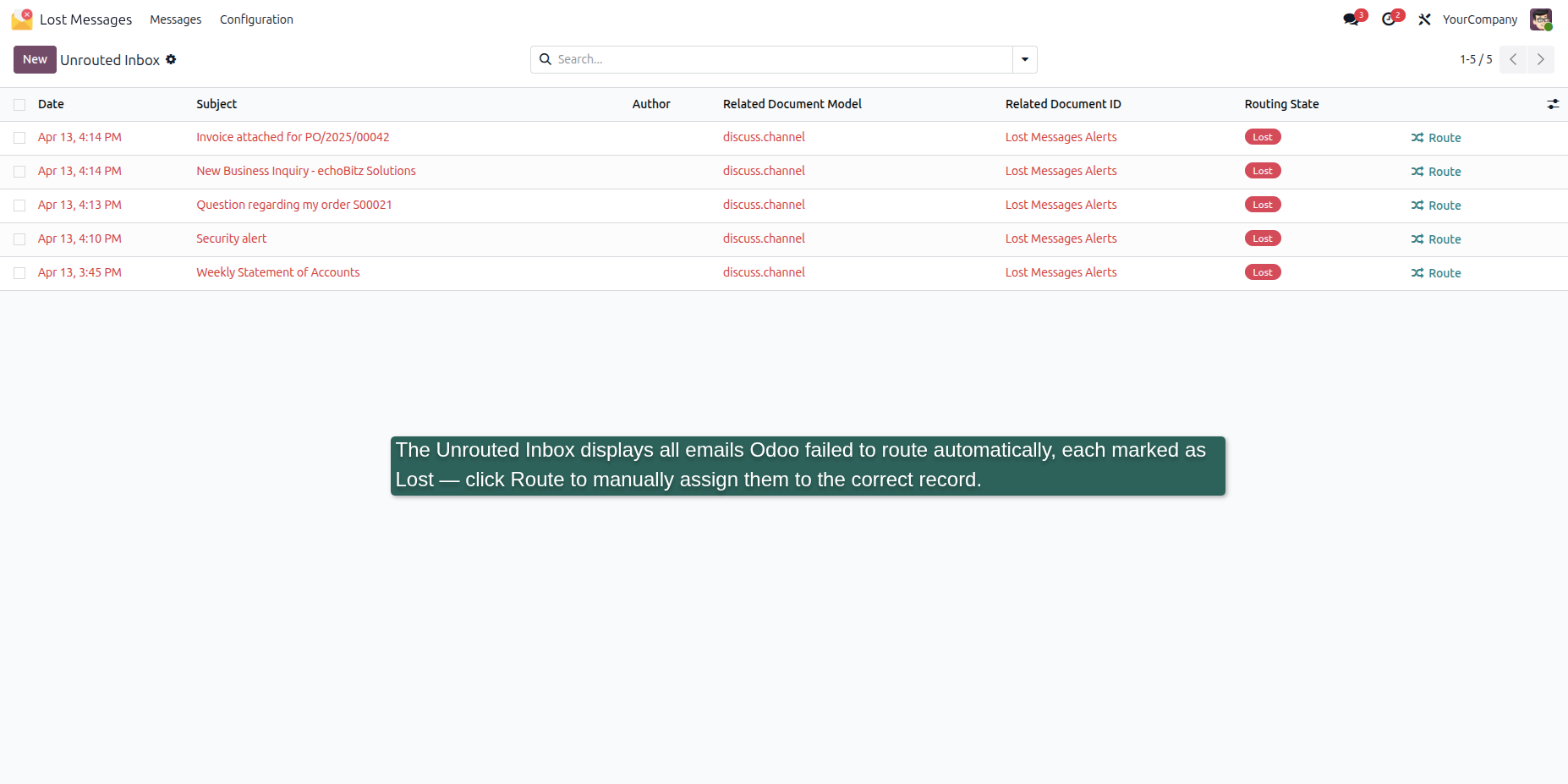Sort by the Date column header
This screenshot has height=784, width=1568.
pos(51,104)
